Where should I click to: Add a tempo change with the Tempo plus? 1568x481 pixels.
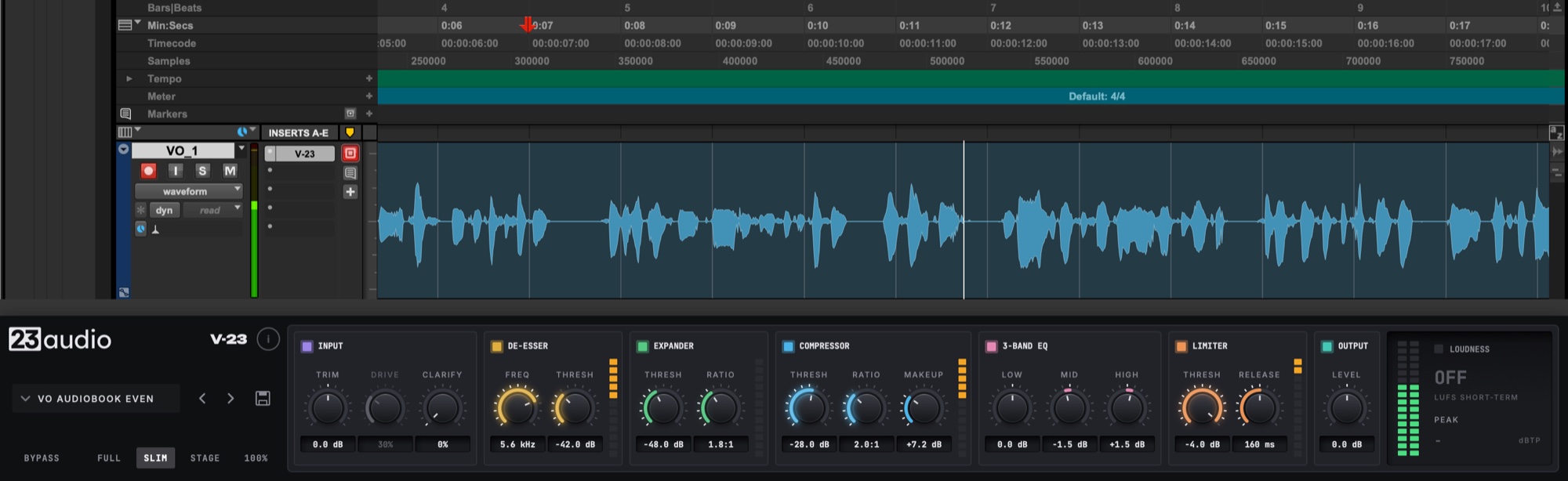368,78
